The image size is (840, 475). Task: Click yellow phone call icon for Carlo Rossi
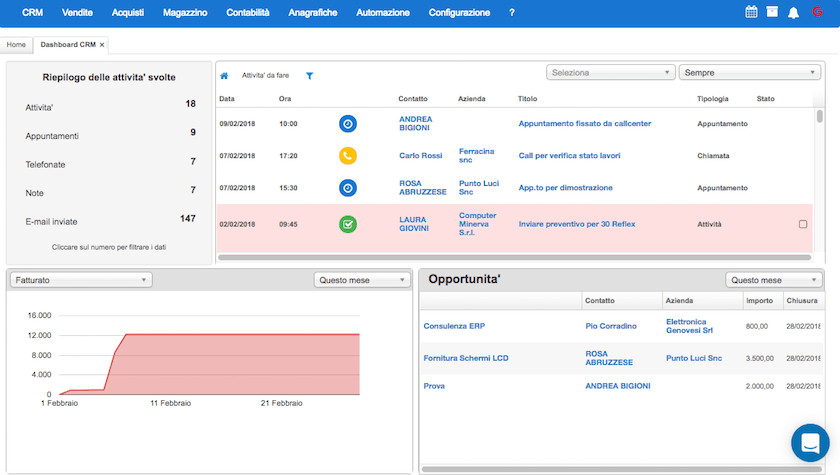pos(347,156)
